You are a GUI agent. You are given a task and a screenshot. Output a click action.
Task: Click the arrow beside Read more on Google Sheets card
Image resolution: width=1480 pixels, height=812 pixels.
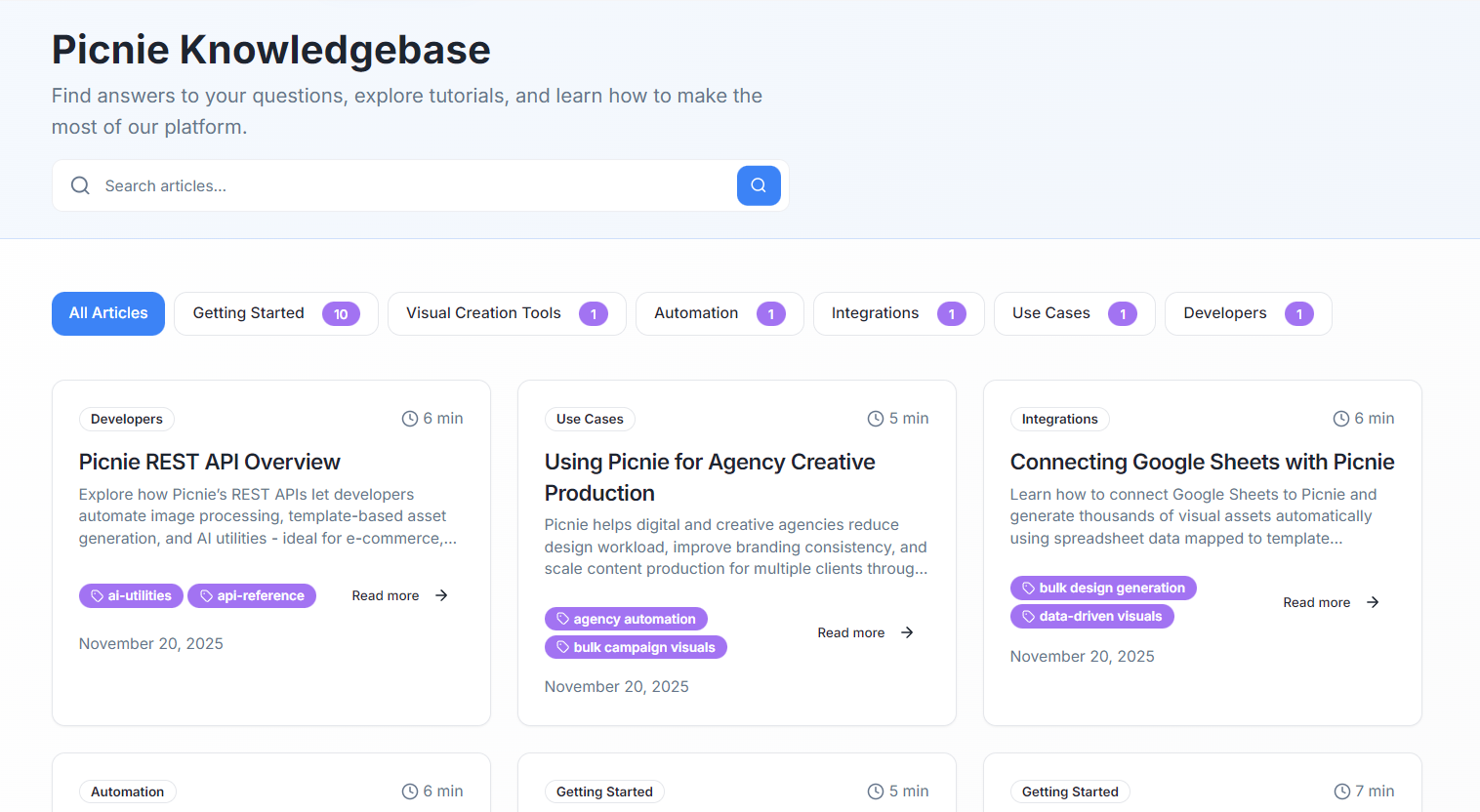tap(1374, 602)
